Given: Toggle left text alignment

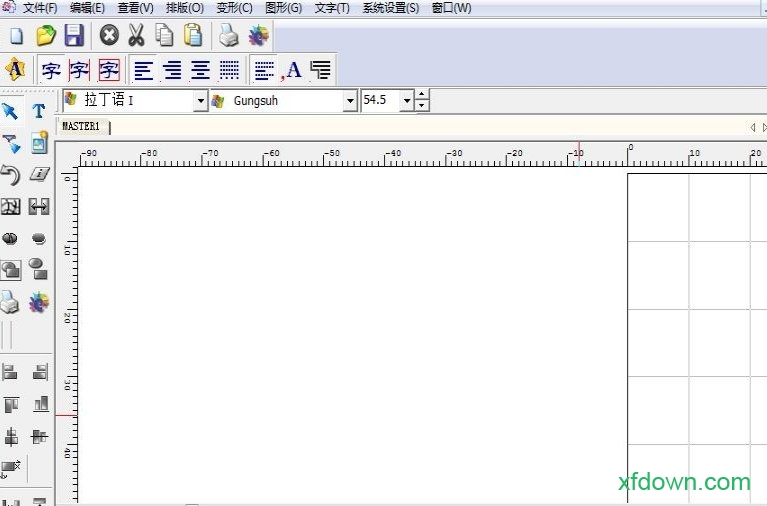Looking at the screenshot, I should coord(144,70).
